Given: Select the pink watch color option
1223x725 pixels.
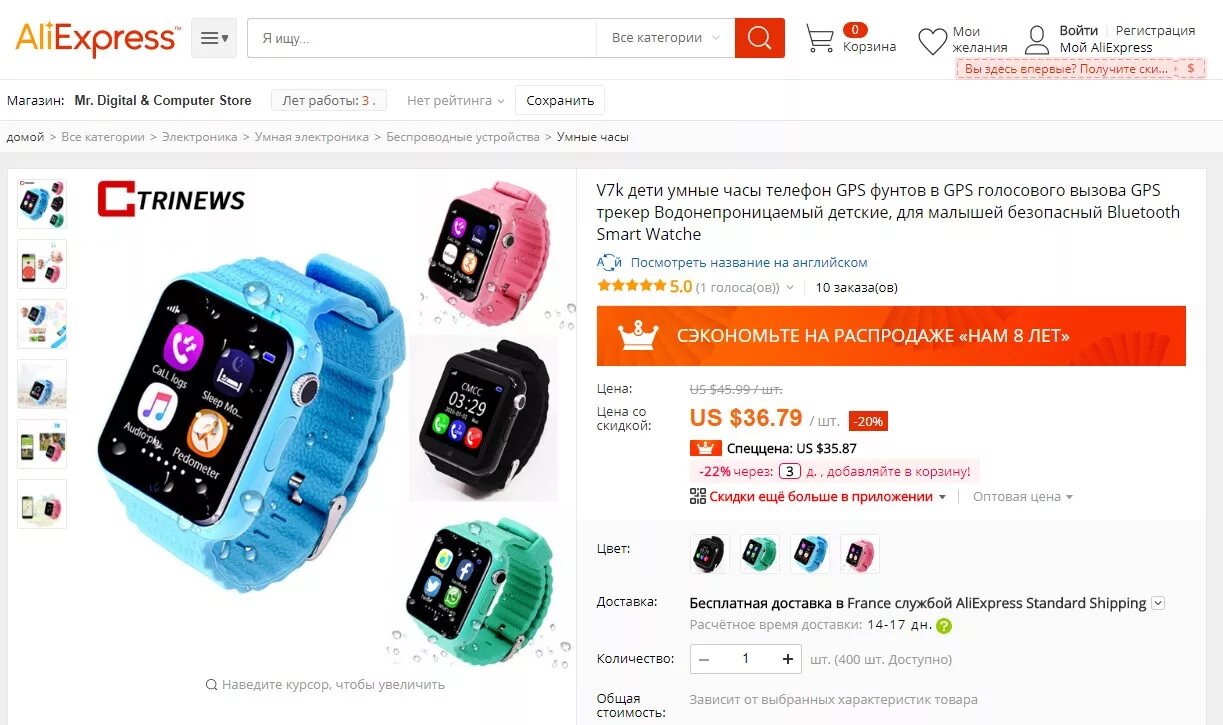Looking at the screenshot, I should pos(859,553).
